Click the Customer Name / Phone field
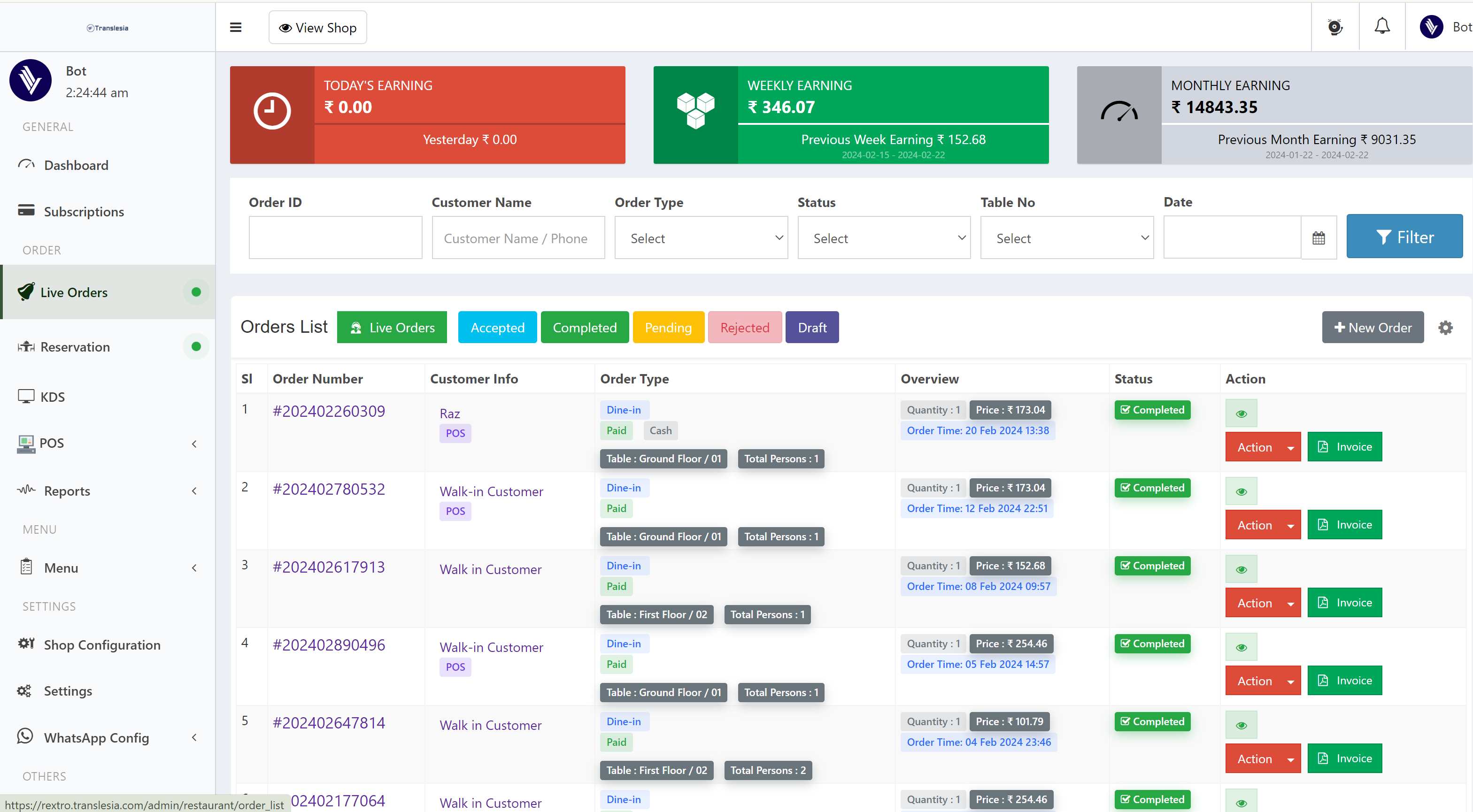The width and height of the screenshot is (1473, 812). [518, 237]
